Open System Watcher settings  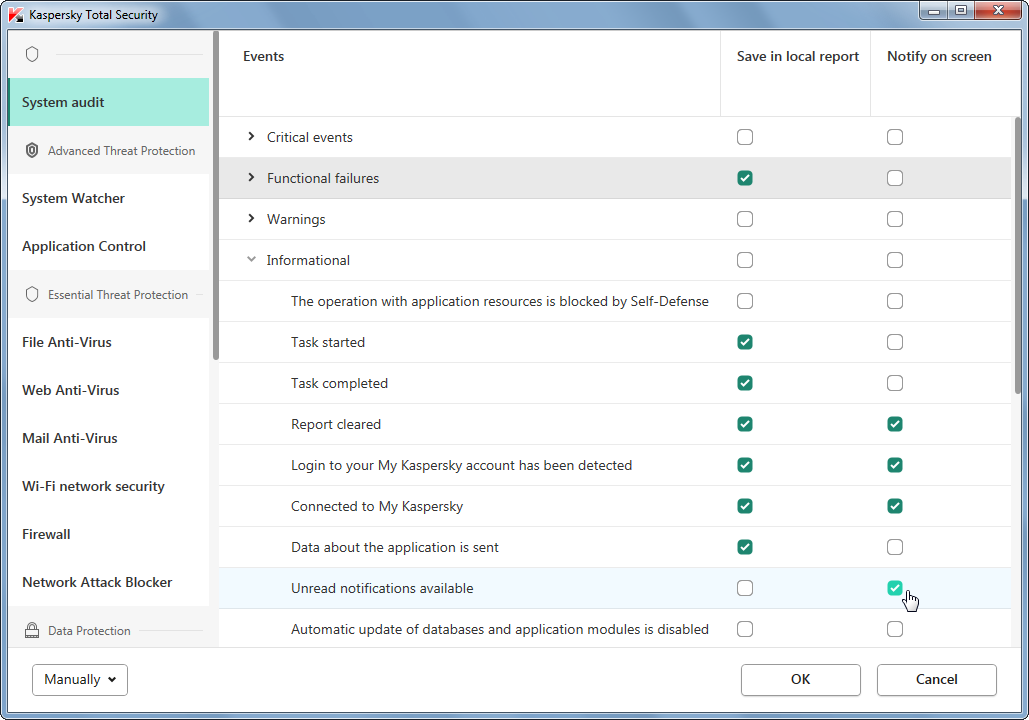click(x=109, y=198)
